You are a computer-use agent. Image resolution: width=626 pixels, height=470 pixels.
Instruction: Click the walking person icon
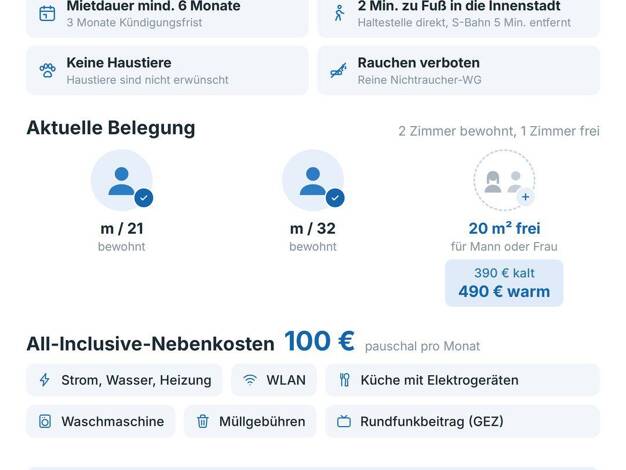tap(339, 13)
